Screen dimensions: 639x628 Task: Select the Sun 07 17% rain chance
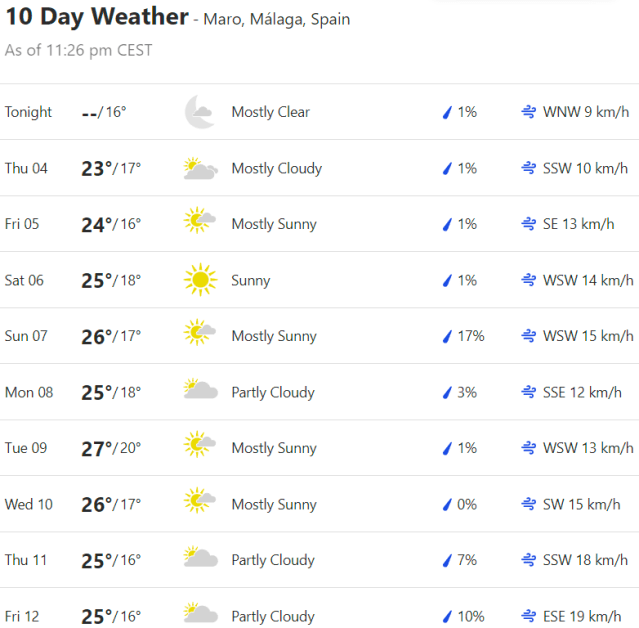(x=469, y=336)
